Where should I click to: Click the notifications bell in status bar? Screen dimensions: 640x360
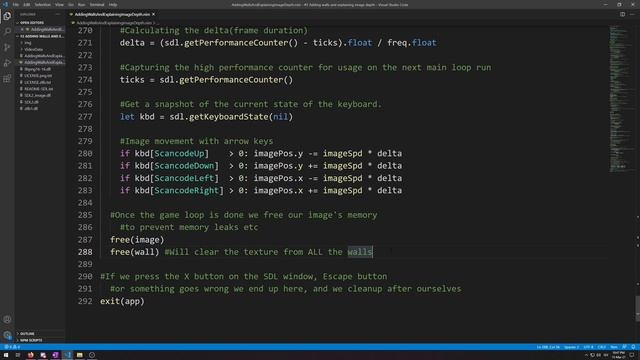tap(633, 347)
